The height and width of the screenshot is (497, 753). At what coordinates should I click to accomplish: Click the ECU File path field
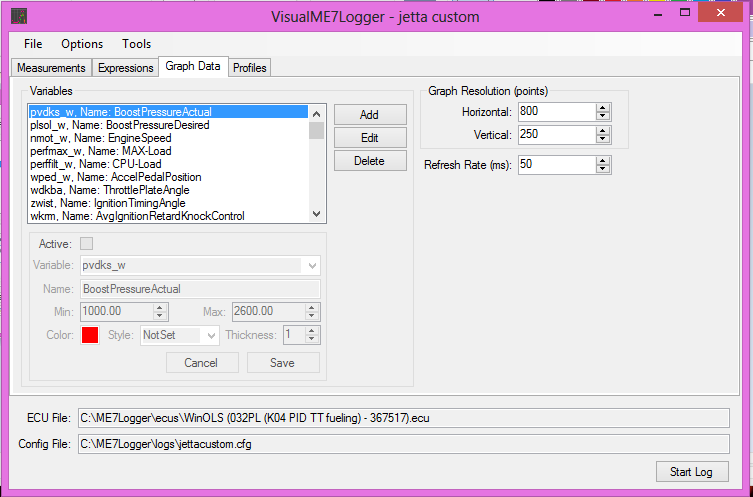tap(403, 418)
